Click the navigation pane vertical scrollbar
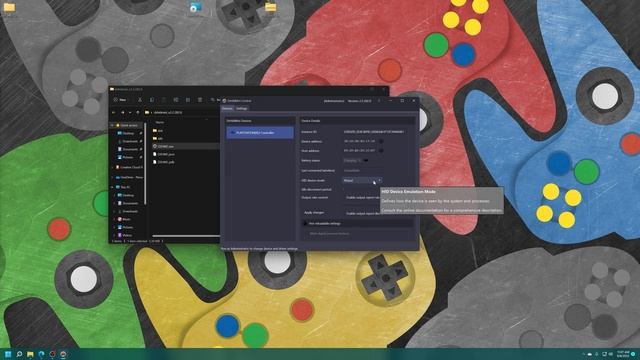 (x=145, y=163)
